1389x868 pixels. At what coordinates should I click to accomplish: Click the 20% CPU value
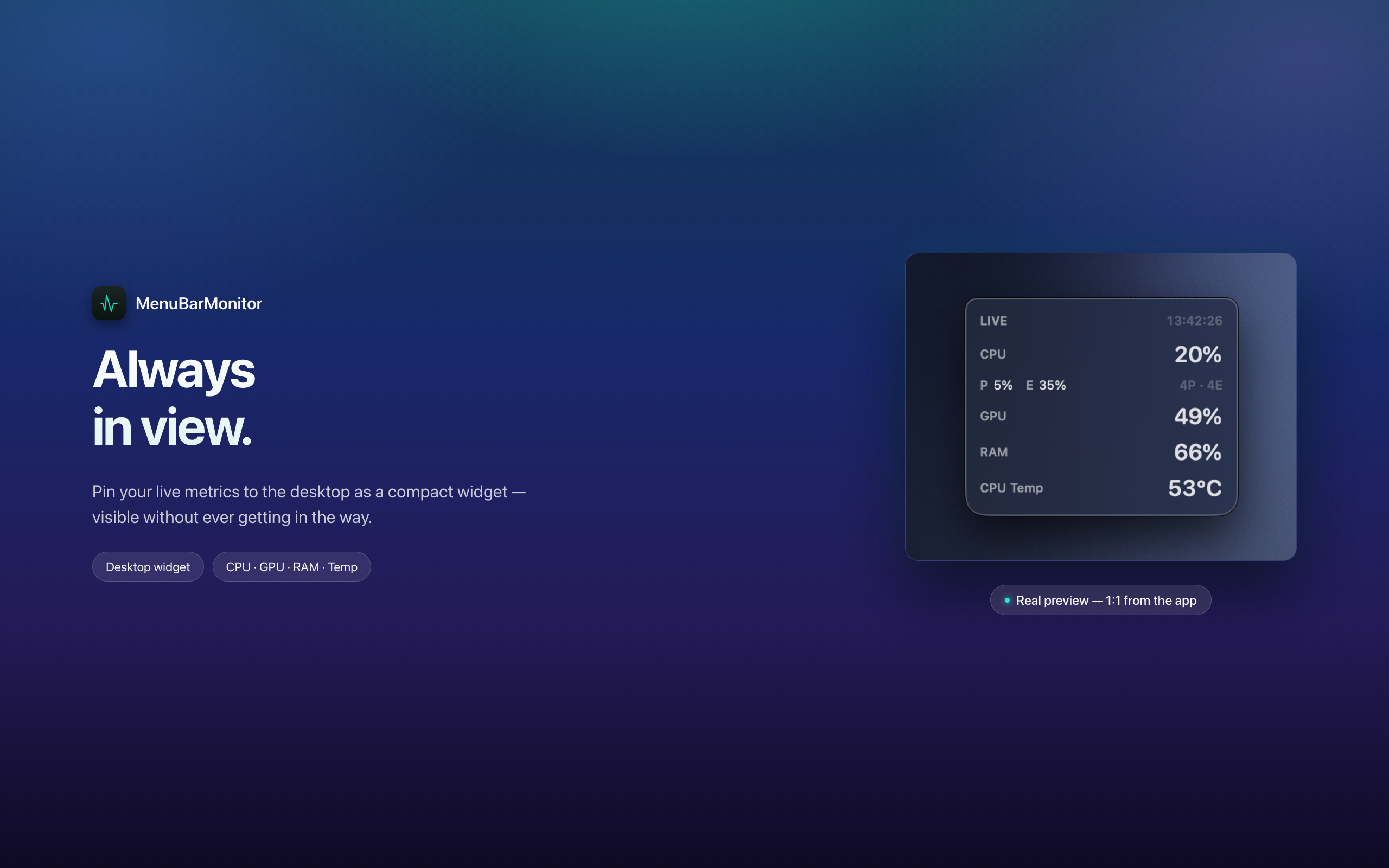pos(1197,354)
